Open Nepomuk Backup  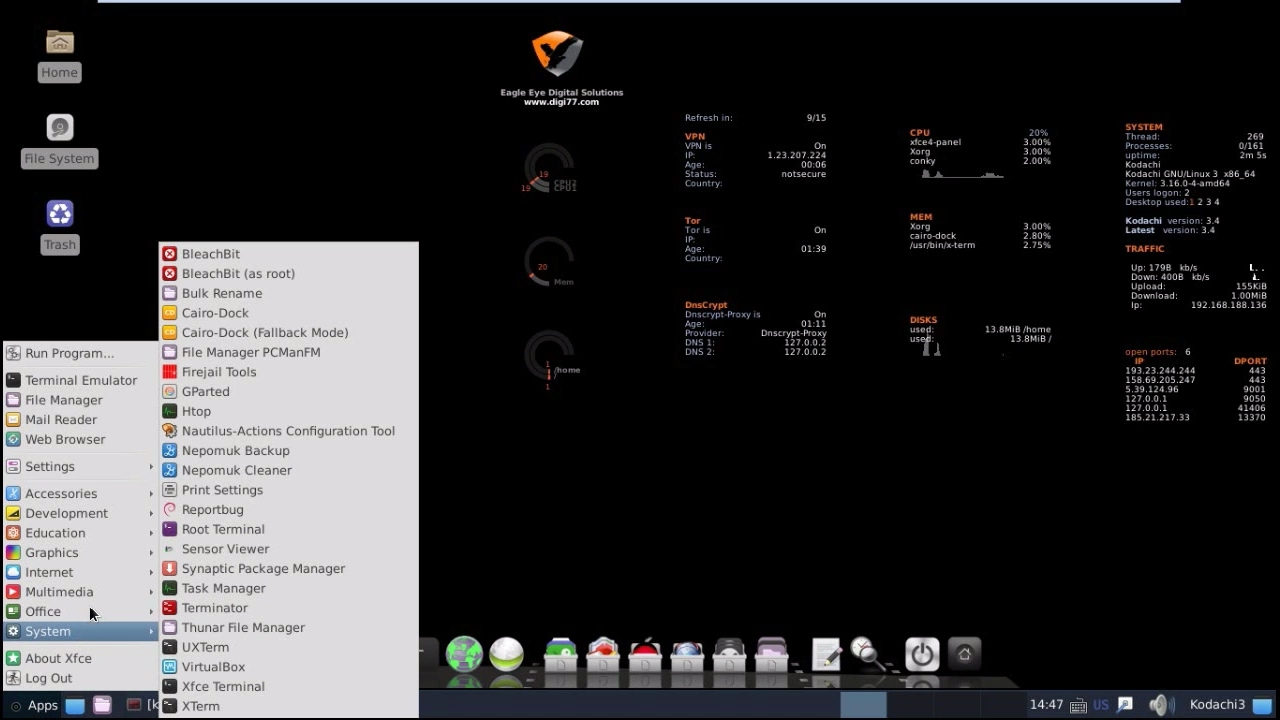point(288,450)
